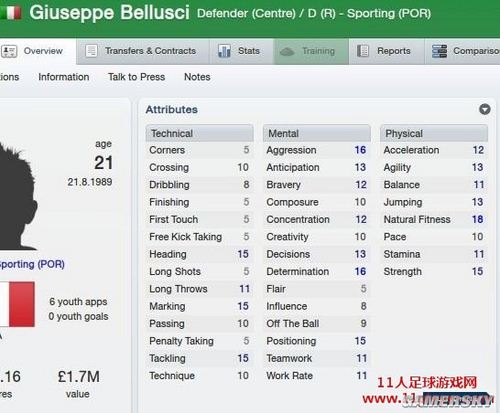Open the Notes submenu item

[x=197, y=77]
